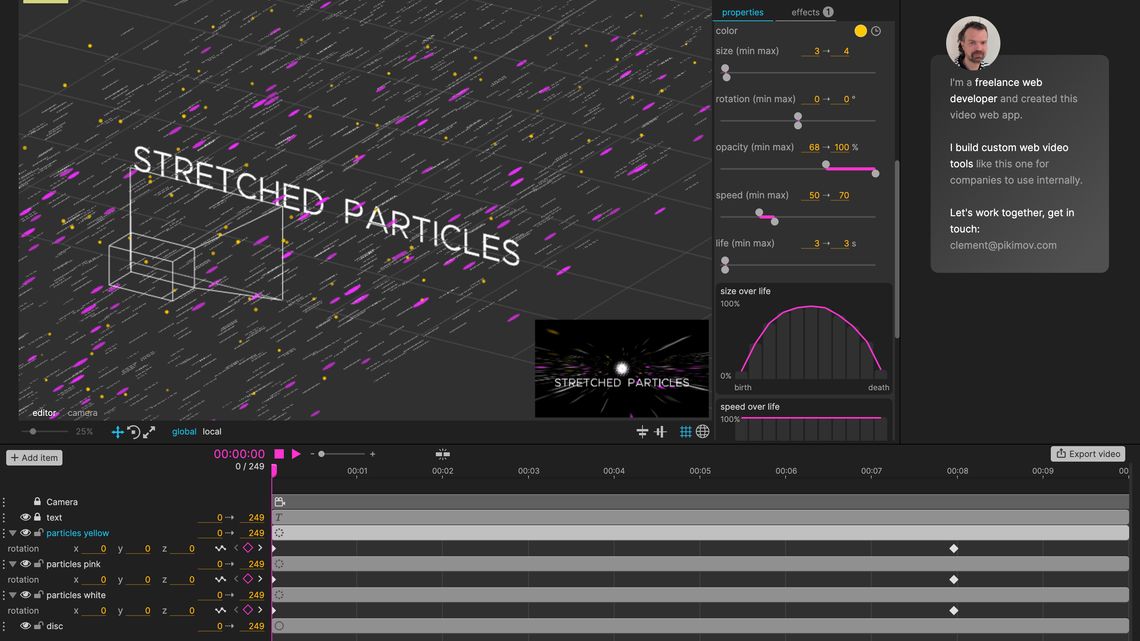Add keyframe diamond for particles pink rotation
The width and height of the screenshot is (1140, 641).
pos(248,579)
